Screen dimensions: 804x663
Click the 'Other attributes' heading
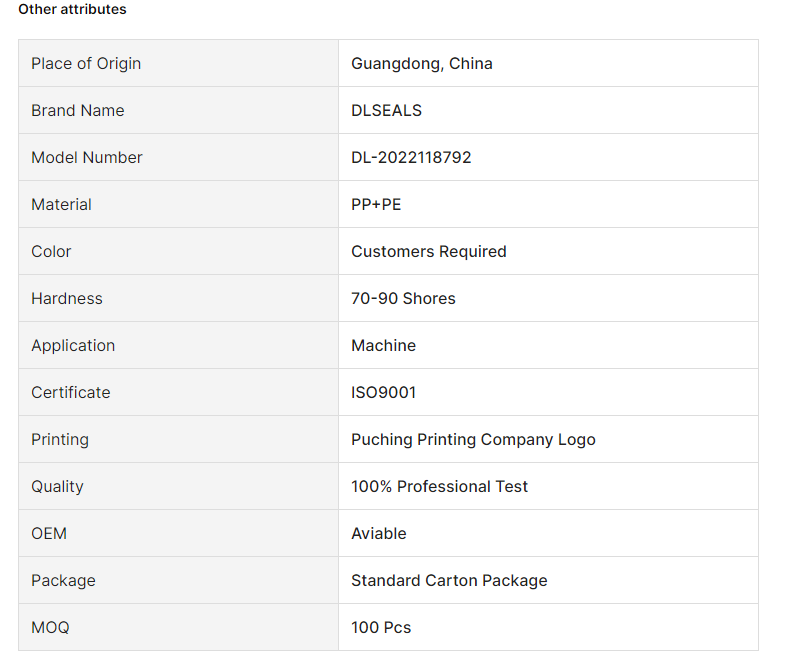pyautogui.click(x=72, y=9)
